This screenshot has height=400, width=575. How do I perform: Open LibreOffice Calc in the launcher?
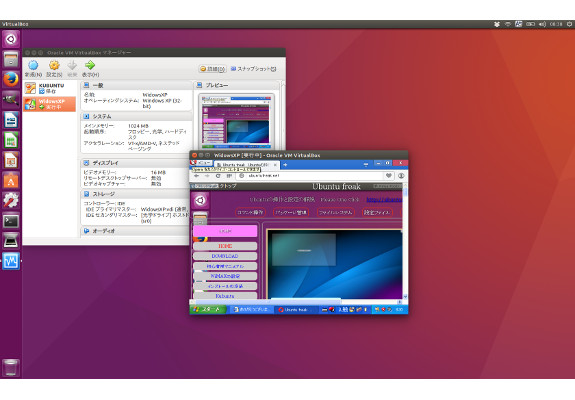tap(11, 140)
